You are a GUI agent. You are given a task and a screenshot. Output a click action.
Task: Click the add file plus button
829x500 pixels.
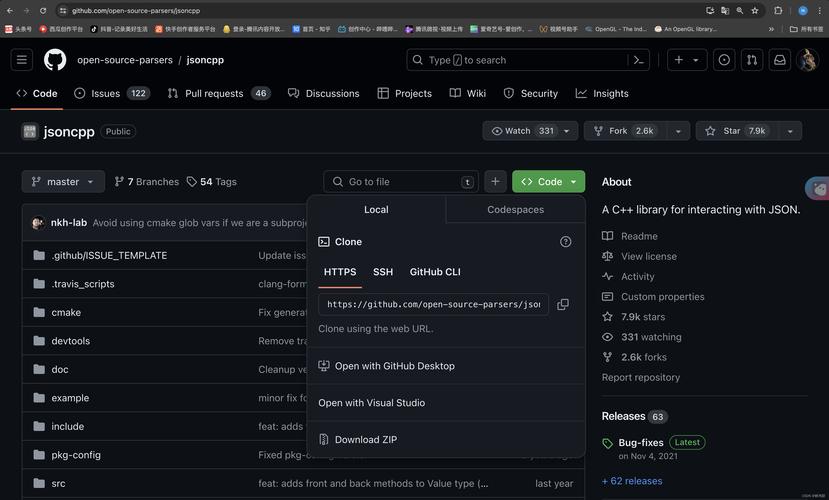pos(495,182)
